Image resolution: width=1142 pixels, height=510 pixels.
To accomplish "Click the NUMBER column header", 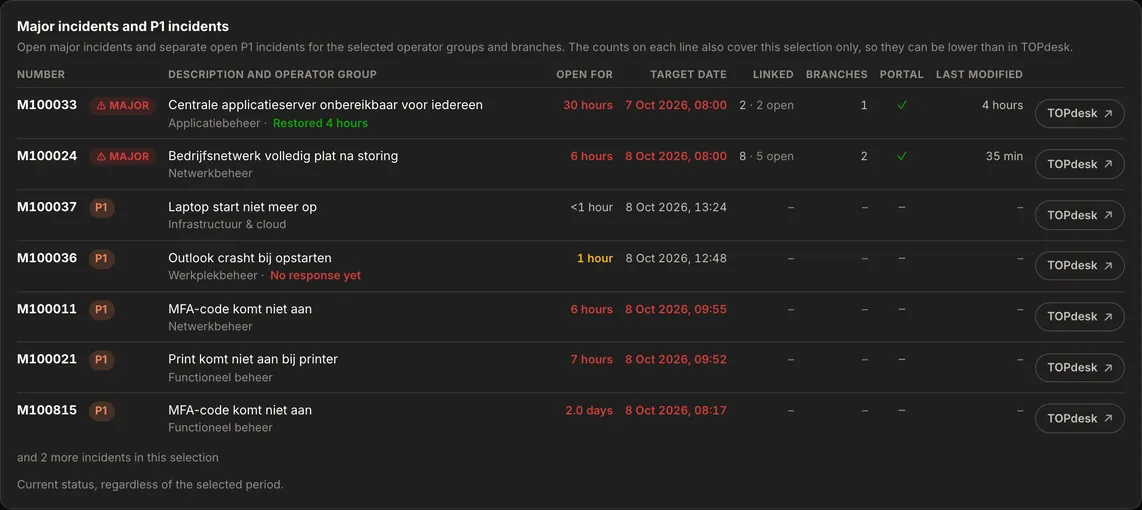I will tap(41, 74).
